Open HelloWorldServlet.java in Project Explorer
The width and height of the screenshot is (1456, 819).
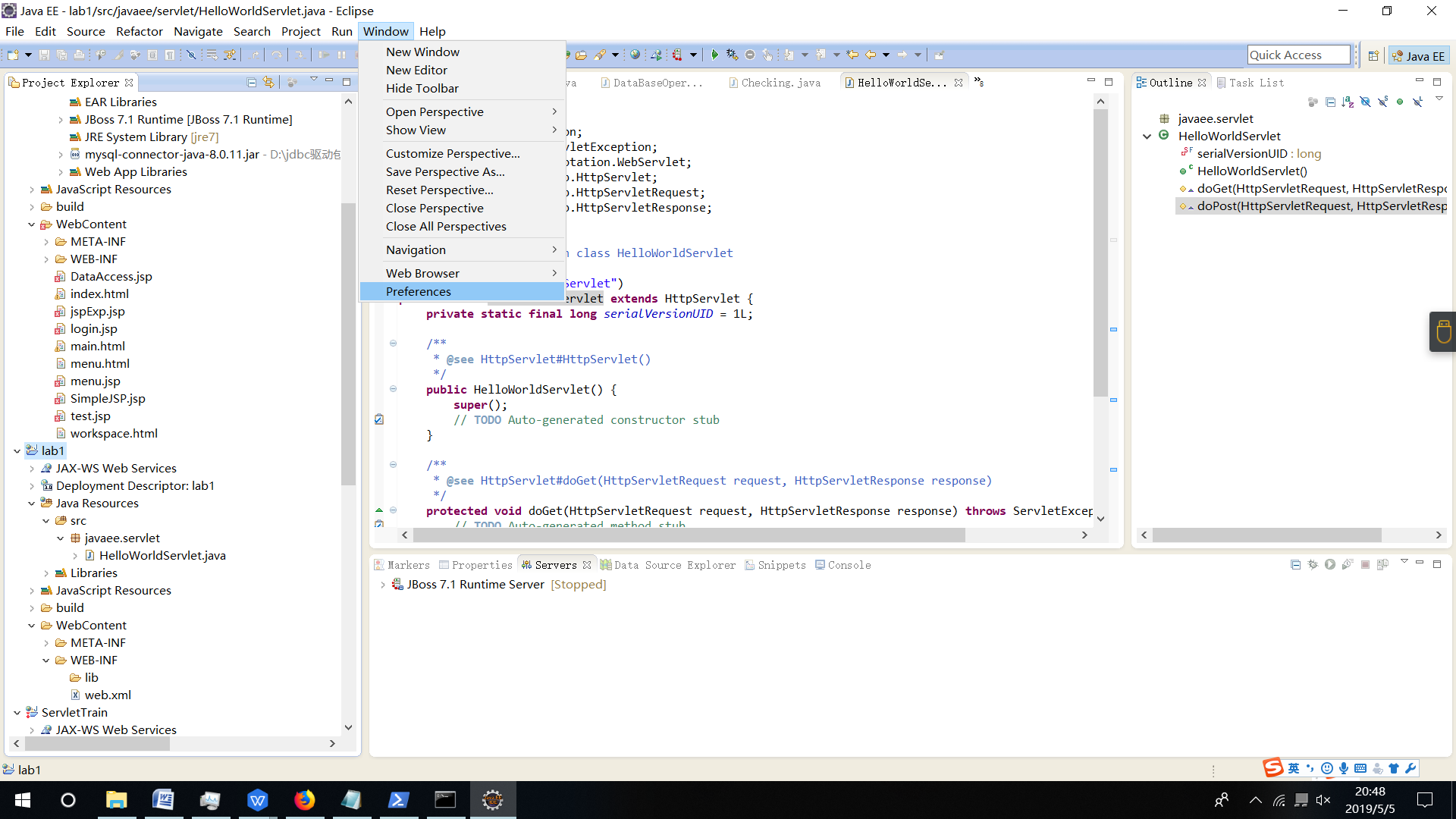point(162,555)
